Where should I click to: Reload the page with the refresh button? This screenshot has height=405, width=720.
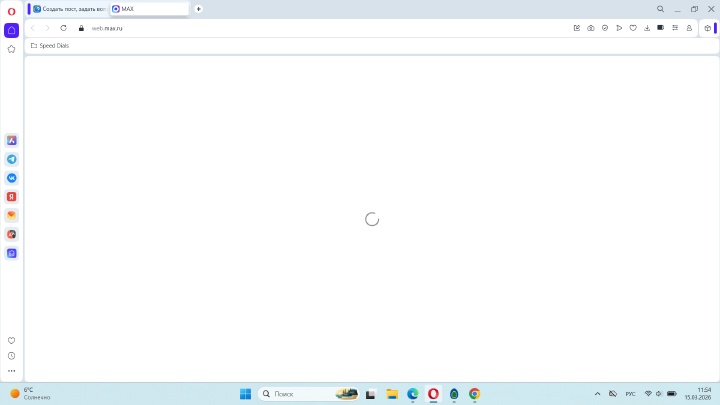[x=64, y=28]
